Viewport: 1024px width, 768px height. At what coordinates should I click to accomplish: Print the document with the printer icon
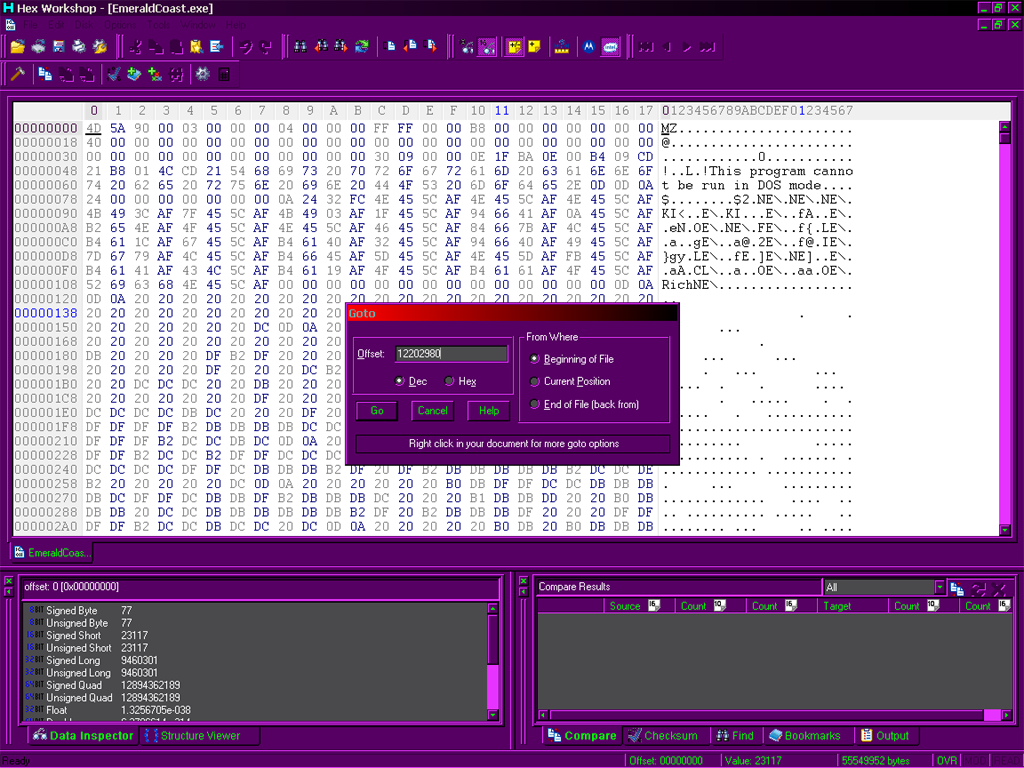pyautogui.click(x=79, y=47)
